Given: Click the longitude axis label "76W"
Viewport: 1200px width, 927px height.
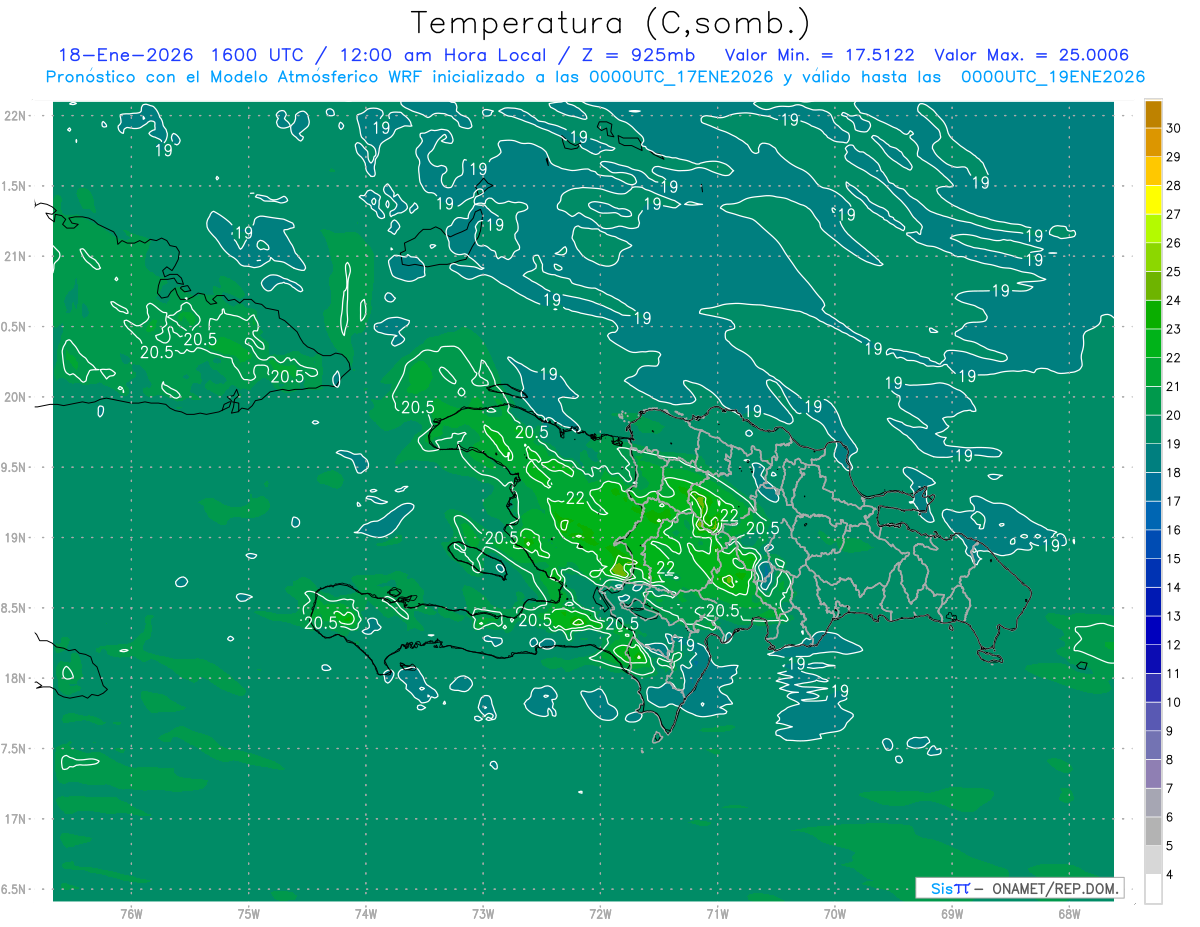Looking at the screenshot, I should pos(131,914).
